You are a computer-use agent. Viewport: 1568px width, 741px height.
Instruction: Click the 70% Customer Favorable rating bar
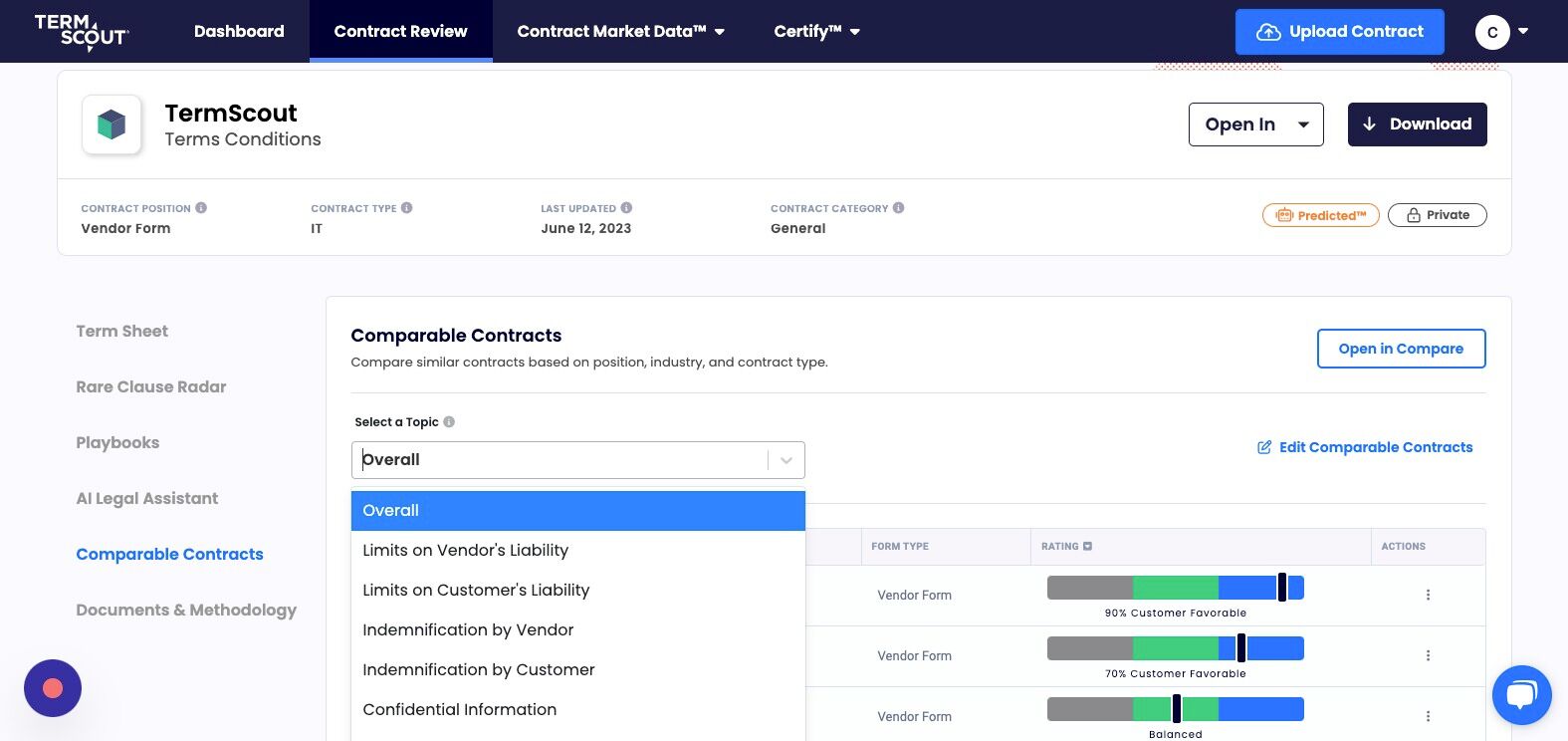coord(1176,648)
